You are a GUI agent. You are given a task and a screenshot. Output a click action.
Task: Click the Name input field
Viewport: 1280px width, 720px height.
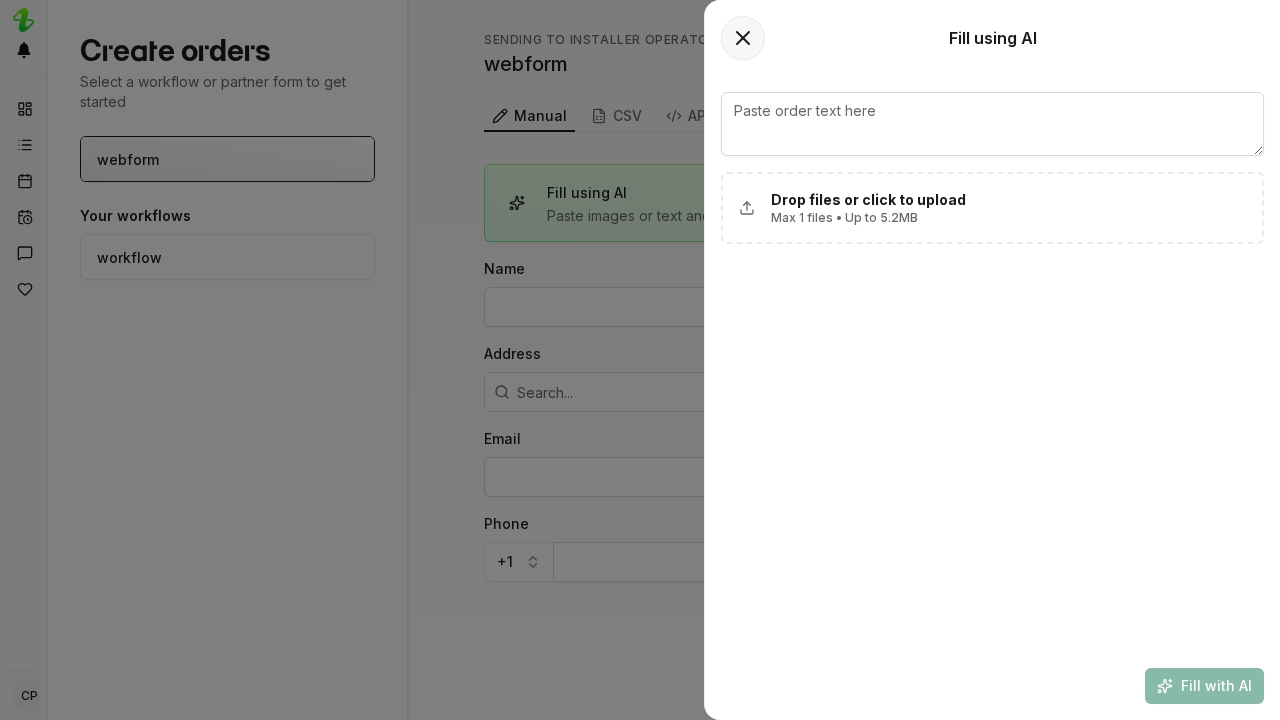coord(594,307)
